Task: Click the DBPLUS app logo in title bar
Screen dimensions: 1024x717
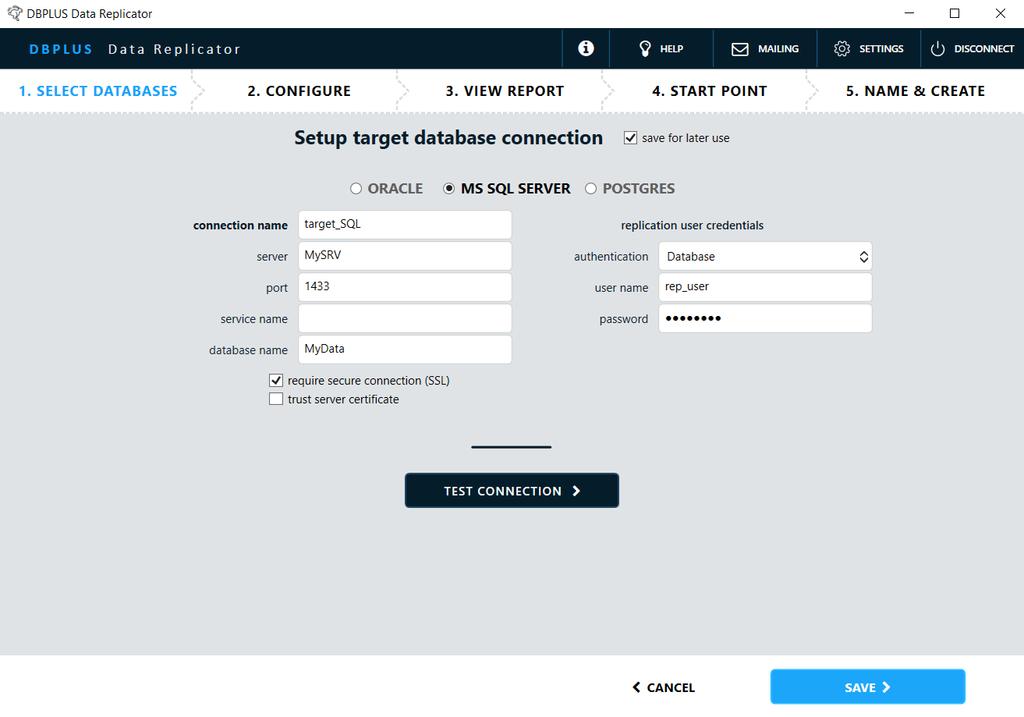Action: click(x=14, y=13)
